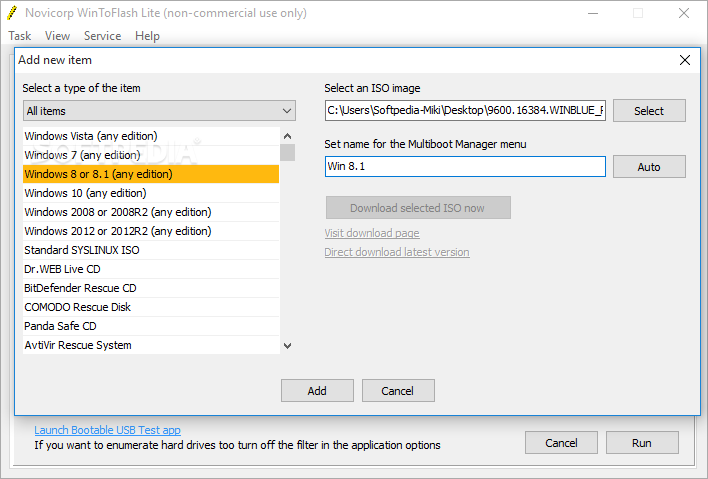Close the Add new item dialog

click(x=685, y=60)
